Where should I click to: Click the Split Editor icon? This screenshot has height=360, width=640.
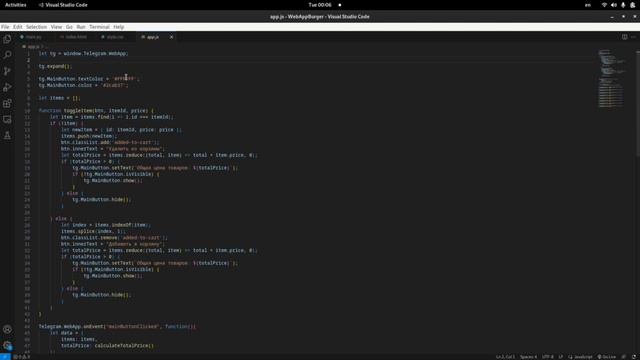click(624, 37)
